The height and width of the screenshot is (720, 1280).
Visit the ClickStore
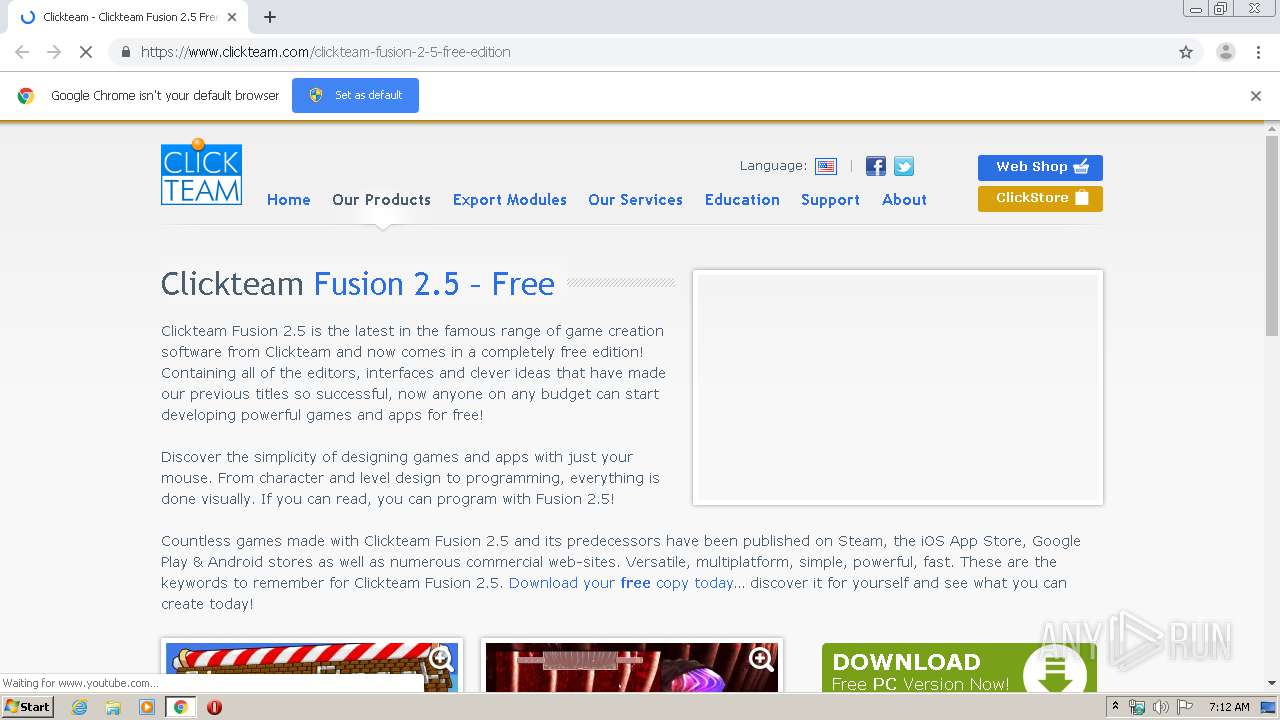click(1040, 198)
